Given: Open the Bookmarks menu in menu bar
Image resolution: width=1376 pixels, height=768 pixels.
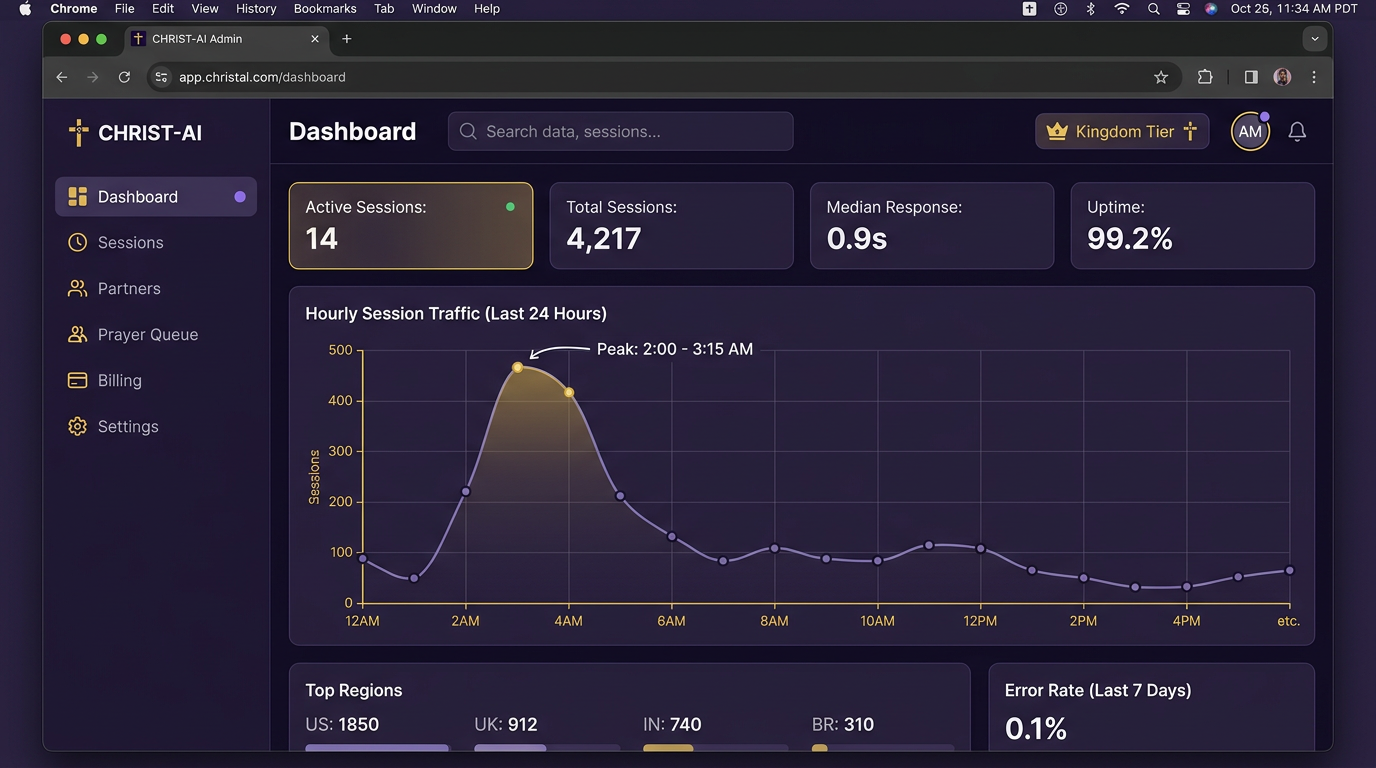Looking at the screenshot, I should (x=325, y=8).
